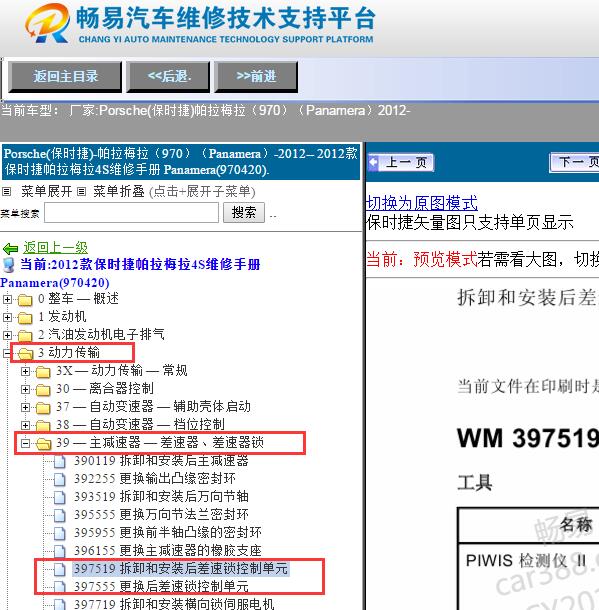Open 397719 拆卸和安装横向锁伺服电机
599x610 pixels.
click(x=174, y=604)
